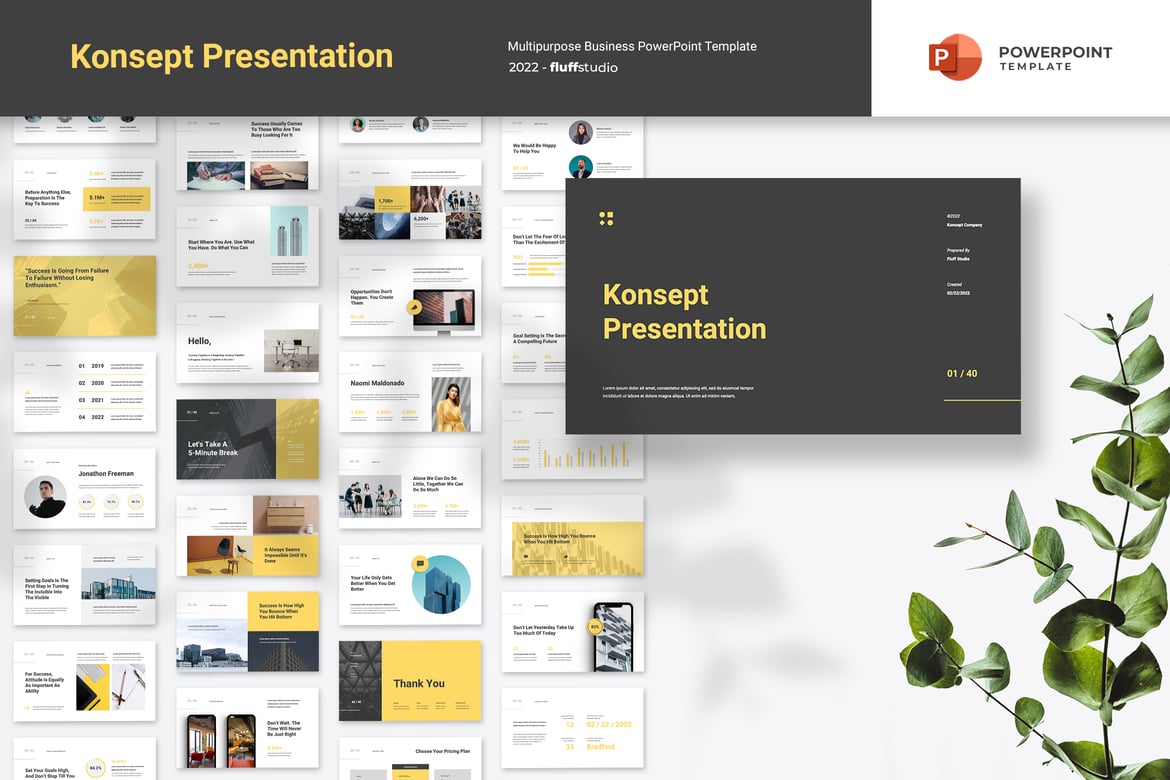
Task: Click the PowerPoint logo icon
Action: tap(954, 57)
